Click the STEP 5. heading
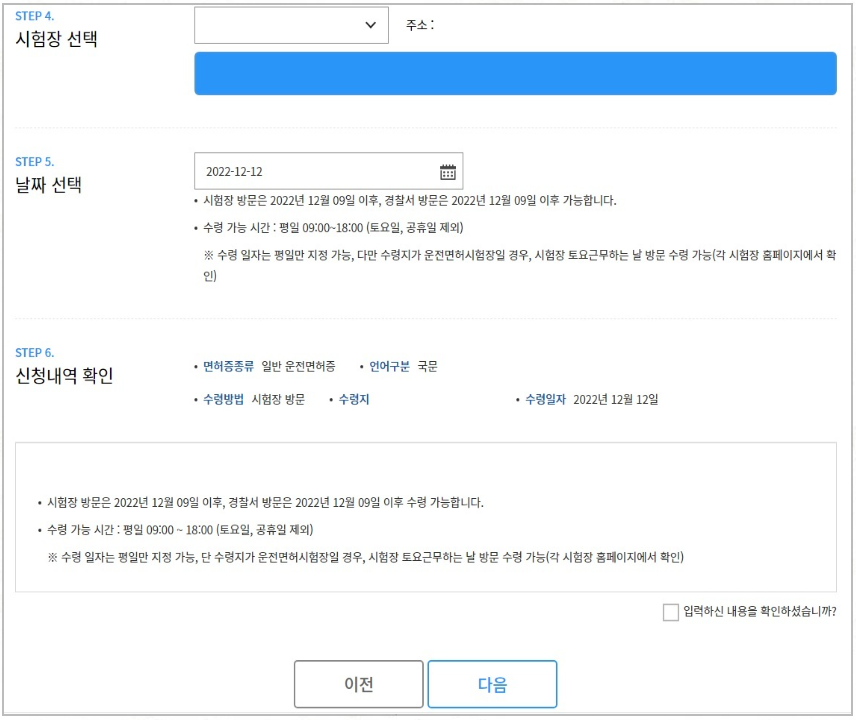This screenshot has height=720, width=856. pyautogui.click(x=34, y=162)
